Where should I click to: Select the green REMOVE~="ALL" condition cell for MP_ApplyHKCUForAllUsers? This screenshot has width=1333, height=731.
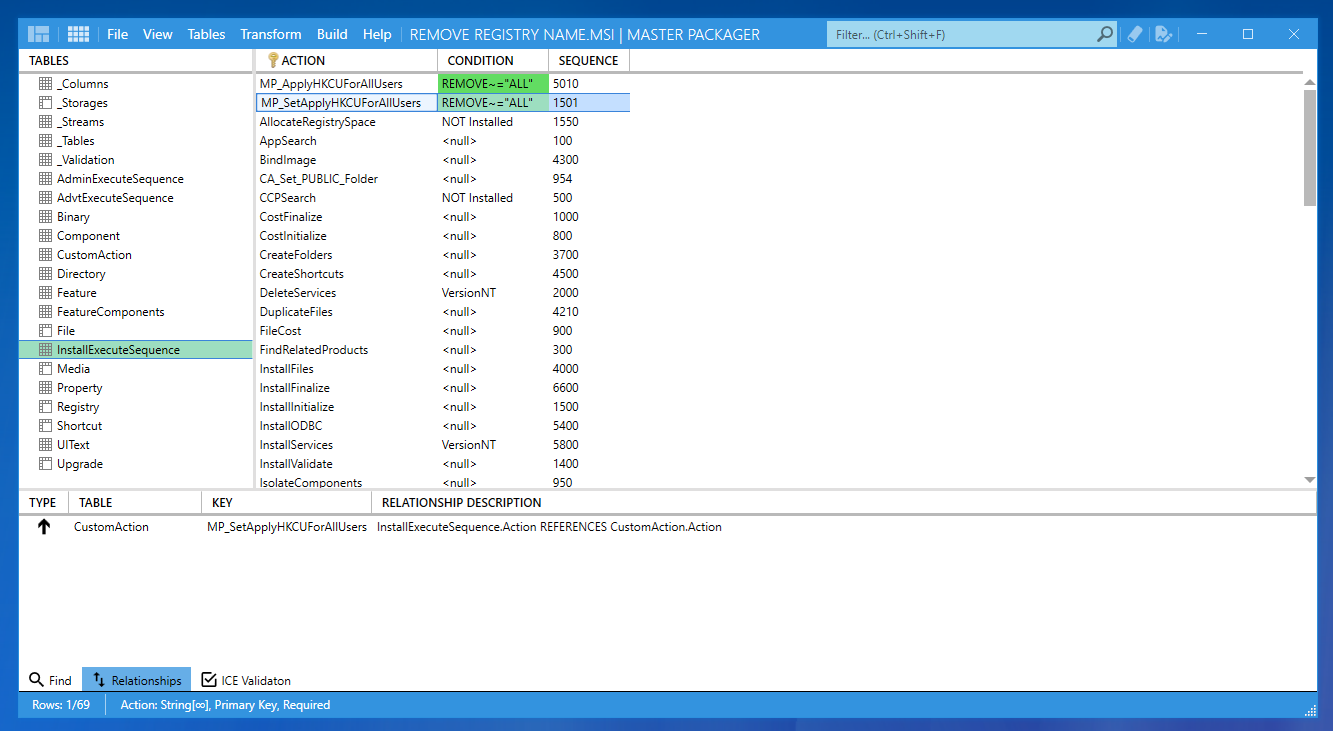493,84
